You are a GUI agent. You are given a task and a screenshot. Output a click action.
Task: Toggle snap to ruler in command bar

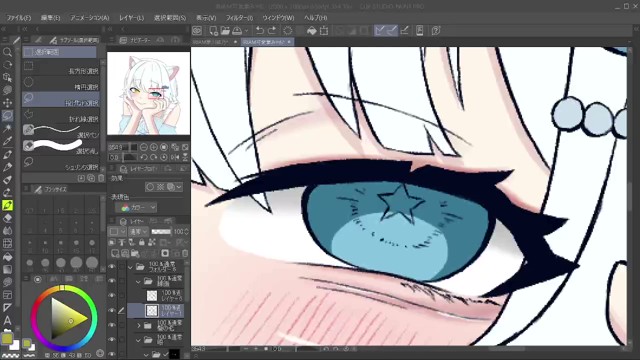(380, 30)
